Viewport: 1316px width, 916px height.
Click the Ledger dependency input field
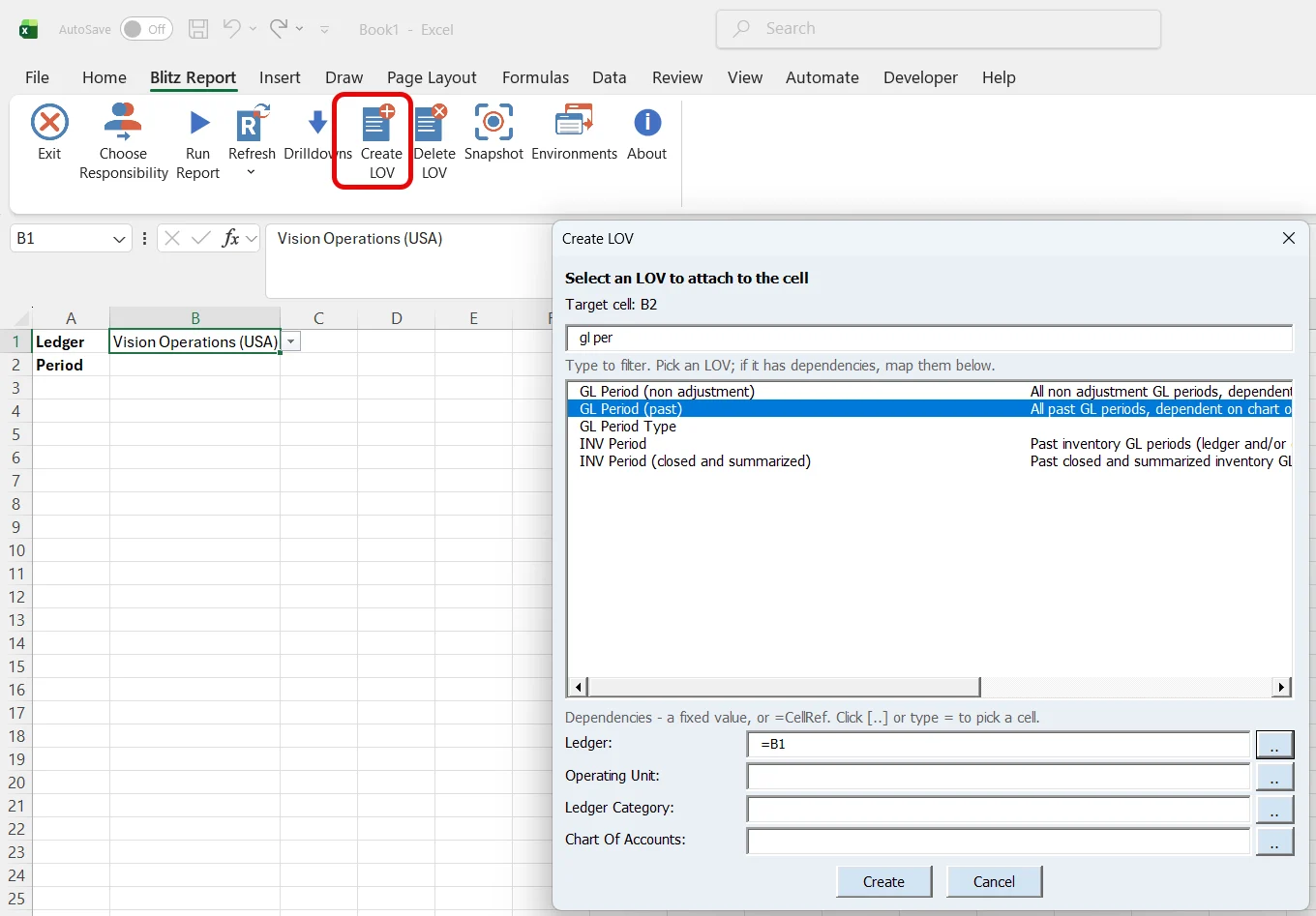click(999, 745)
